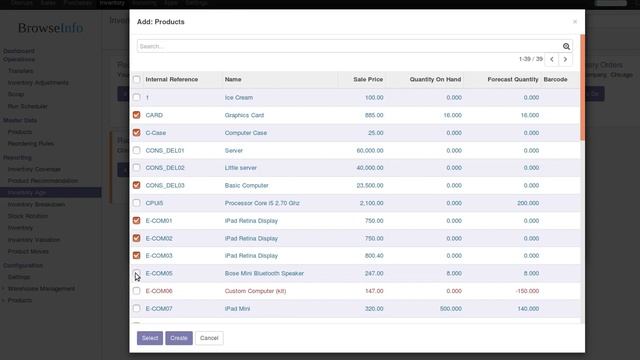
Task: Open the Computer Case product name
Action: coord(246,133)
